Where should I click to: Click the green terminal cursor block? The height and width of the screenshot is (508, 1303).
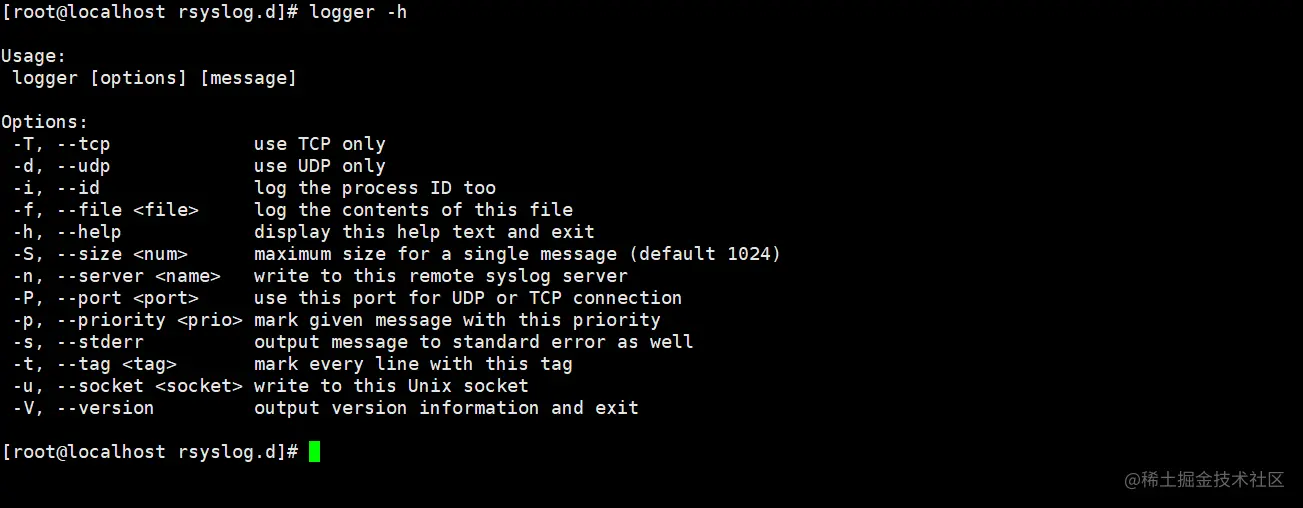pos(314,452)
